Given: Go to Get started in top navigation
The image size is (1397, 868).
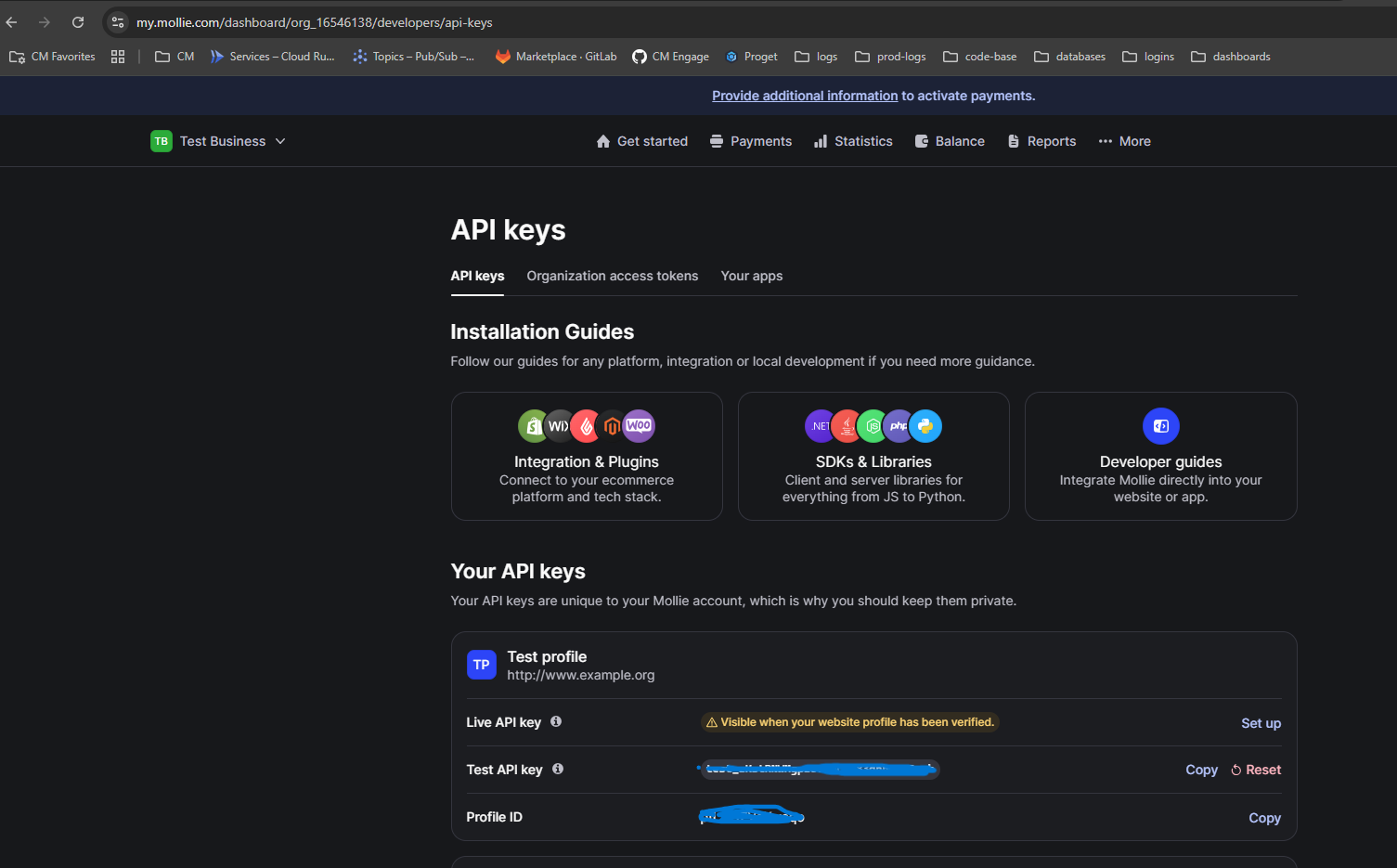Looking at the screenshot, I should tap(642, 141).
